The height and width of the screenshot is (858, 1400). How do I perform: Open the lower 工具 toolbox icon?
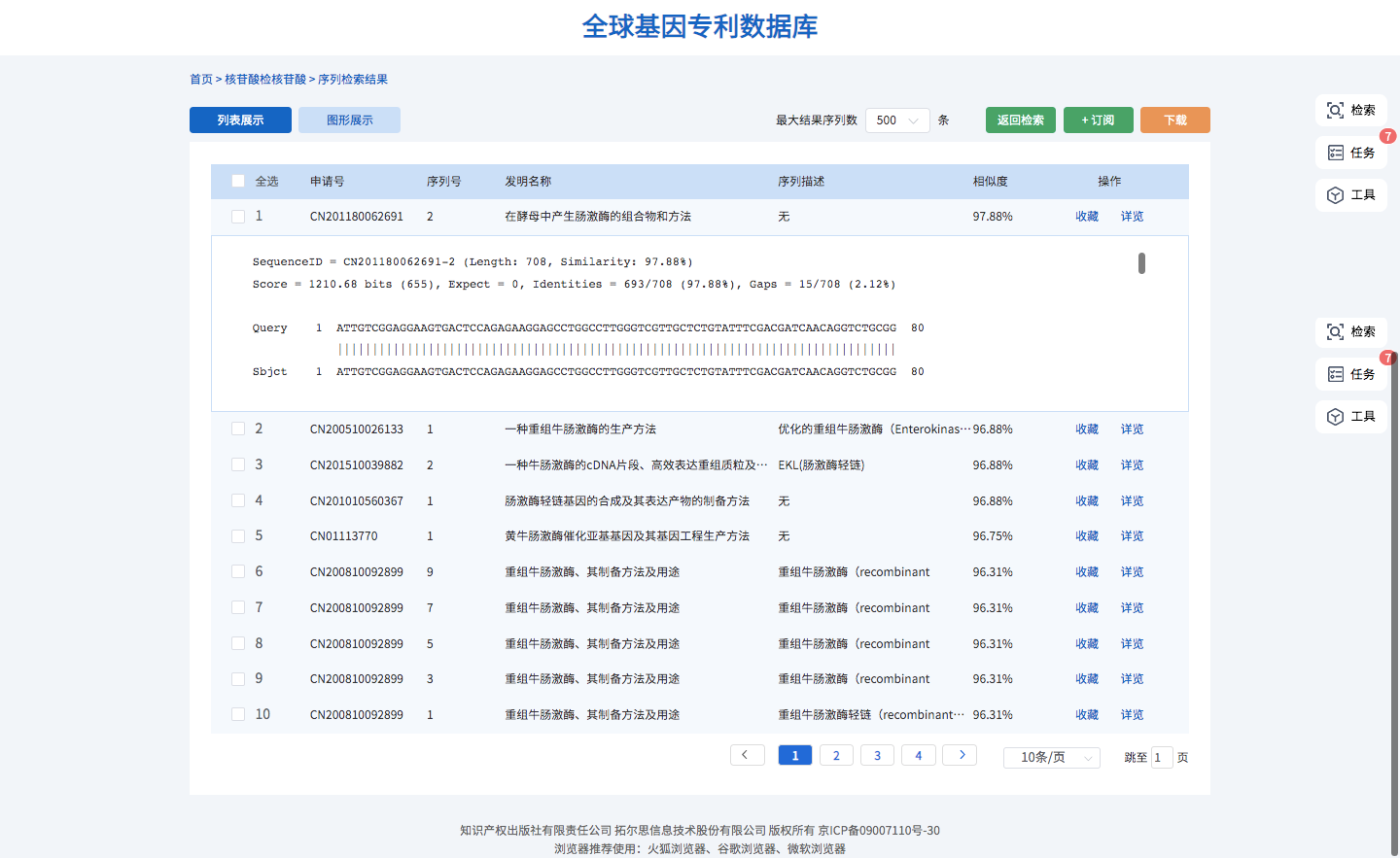[x=1336, y=417]
